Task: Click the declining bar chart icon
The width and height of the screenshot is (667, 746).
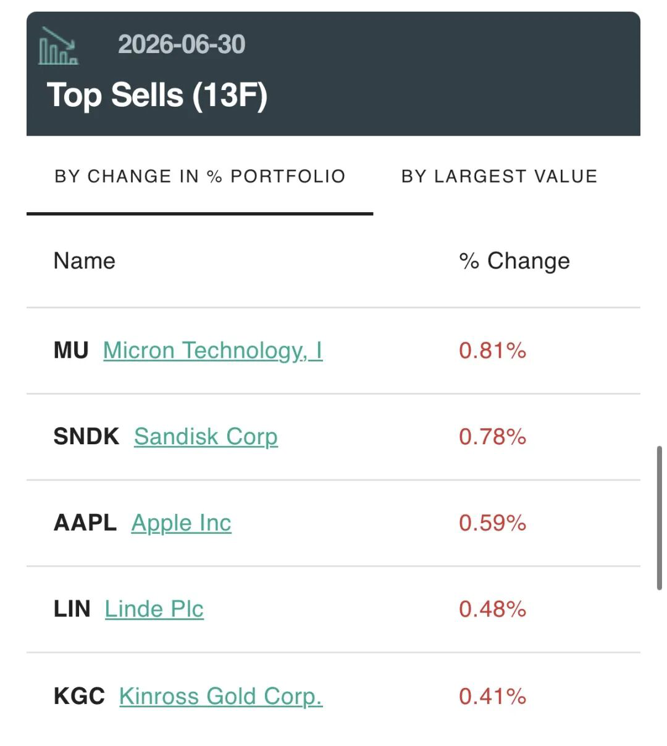Action: point(59,46)
